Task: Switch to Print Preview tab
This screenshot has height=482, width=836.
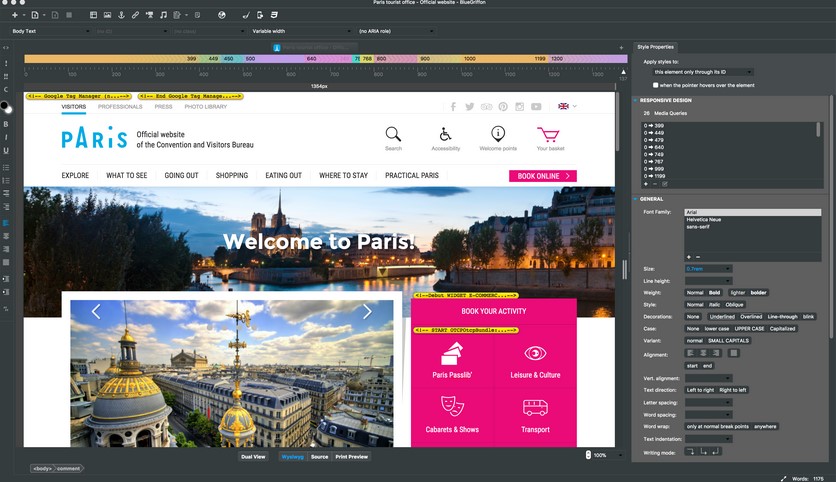Action: coord(351,457)
